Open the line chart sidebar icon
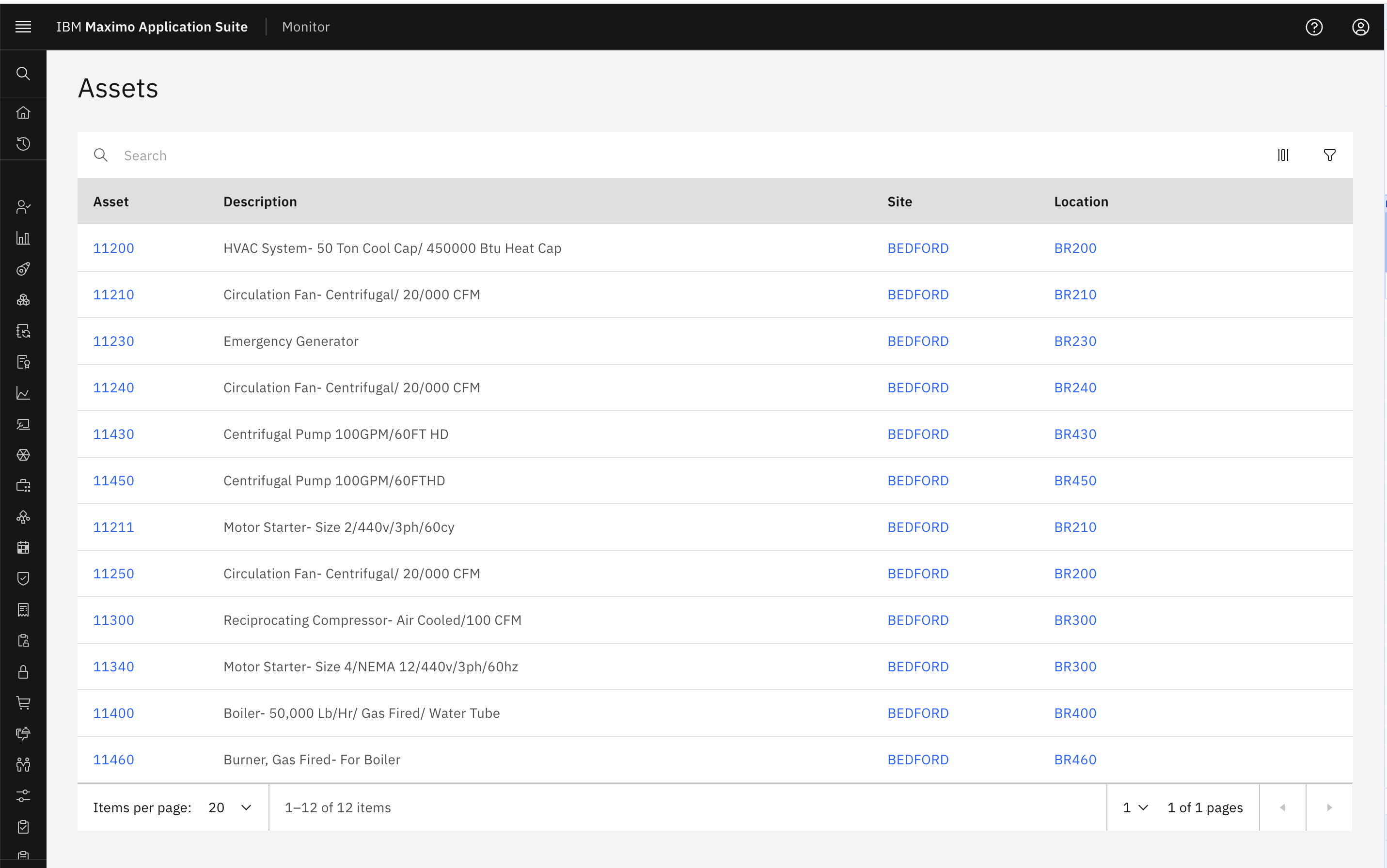 click(x=23, y=393)
